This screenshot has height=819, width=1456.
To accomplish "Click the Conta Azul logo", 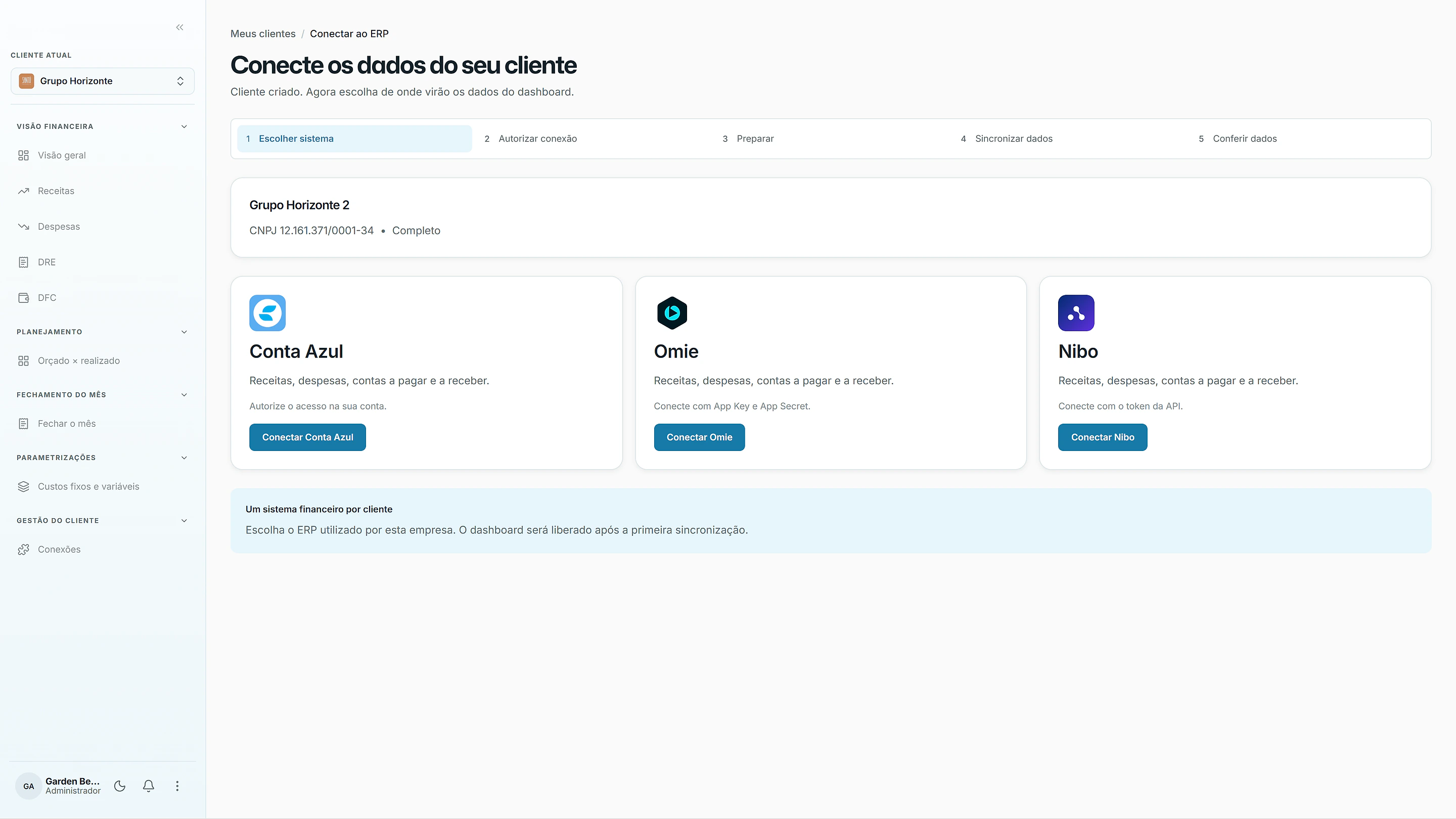I will click(267, 312).
